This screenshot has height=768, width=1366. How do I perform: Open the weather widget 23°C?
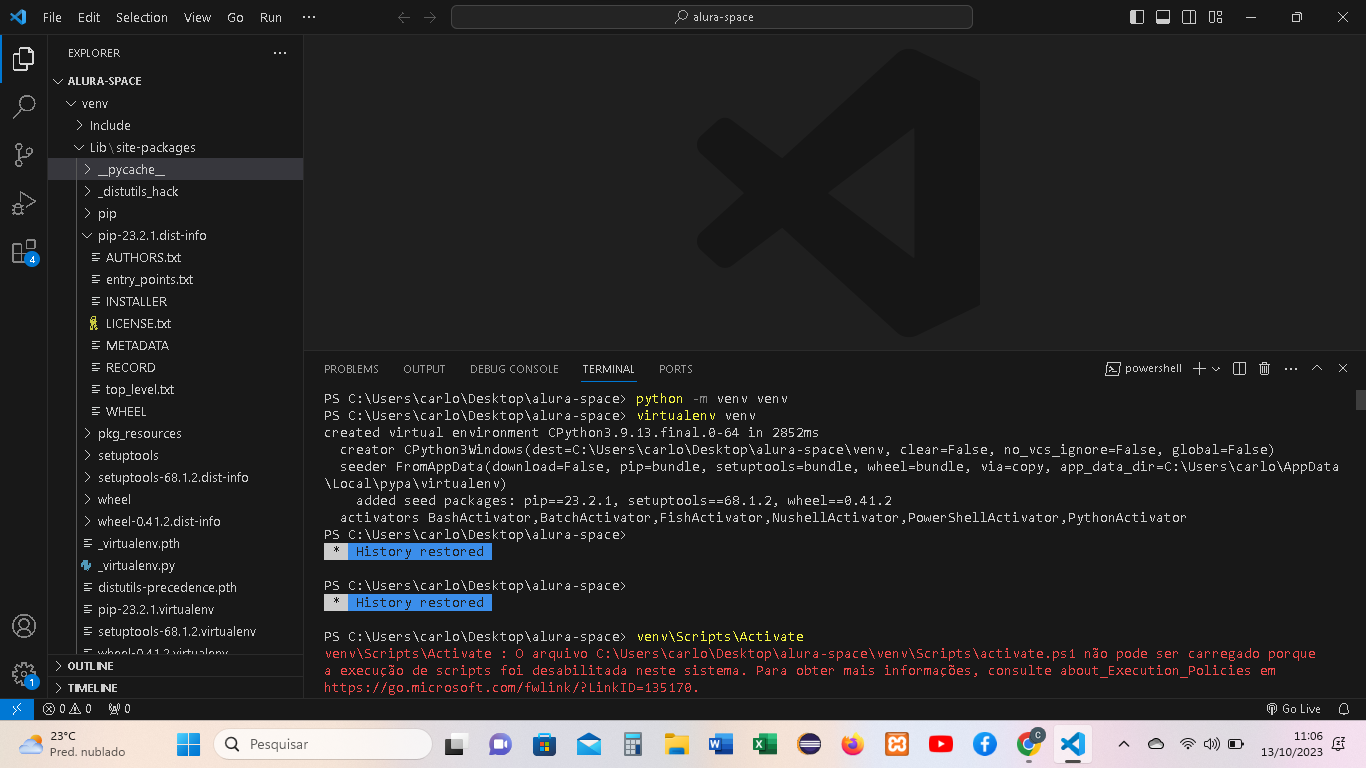pos(72,744)
